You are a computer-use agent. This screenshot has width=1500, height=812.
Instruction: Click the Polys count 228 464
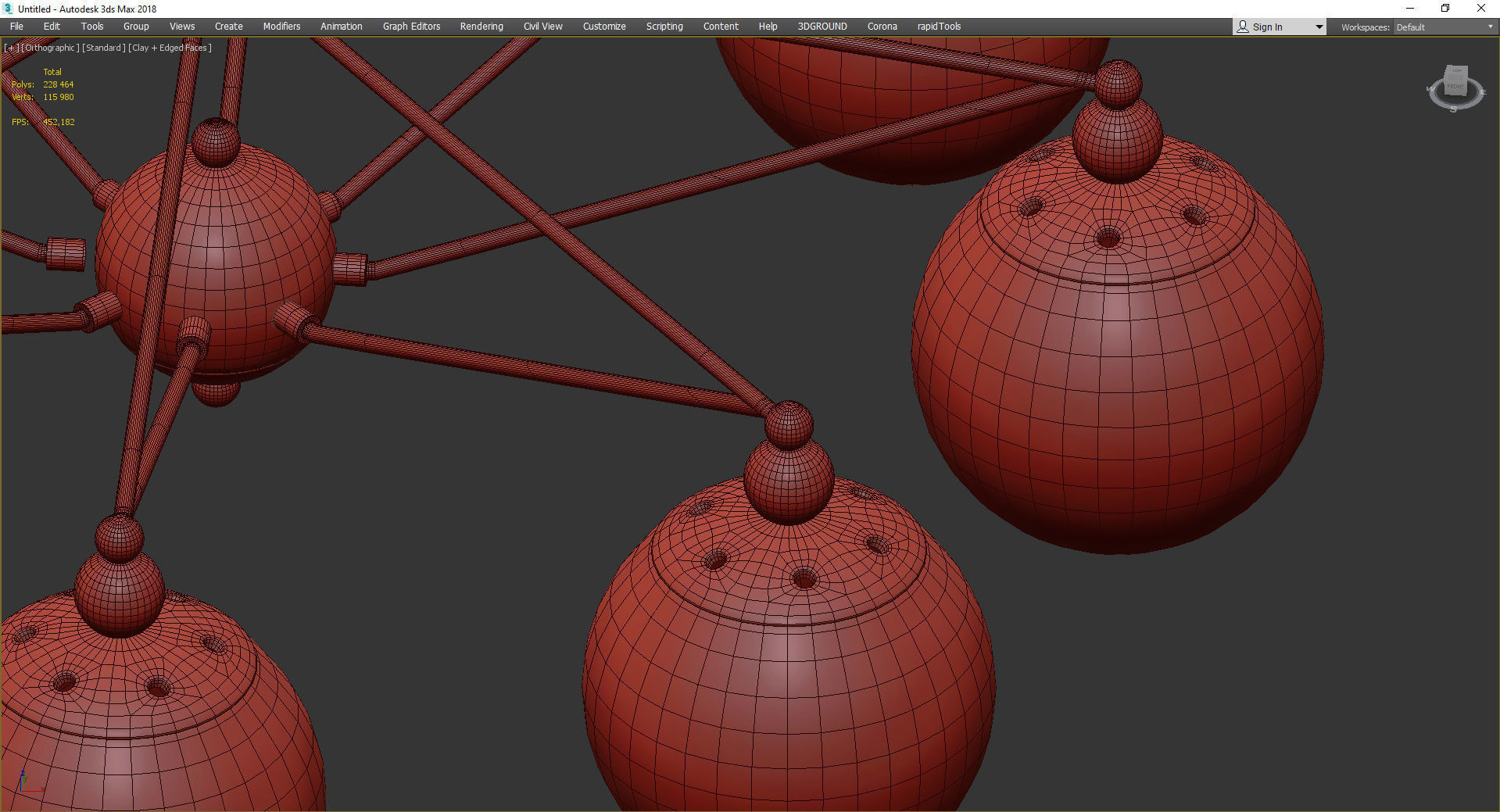[59, 84]
